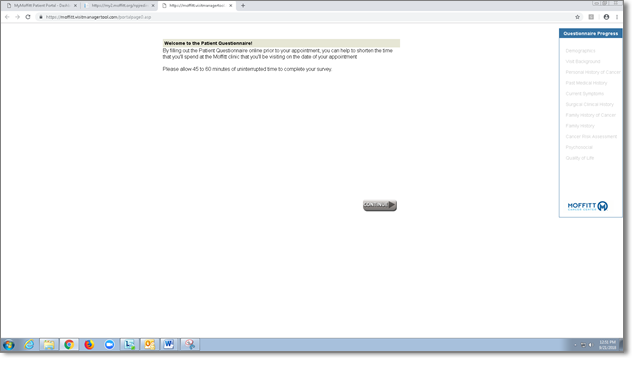Select Personal History of Cancer section
The height and width of the screenshot is (368, 634).
tap(593, 72)
